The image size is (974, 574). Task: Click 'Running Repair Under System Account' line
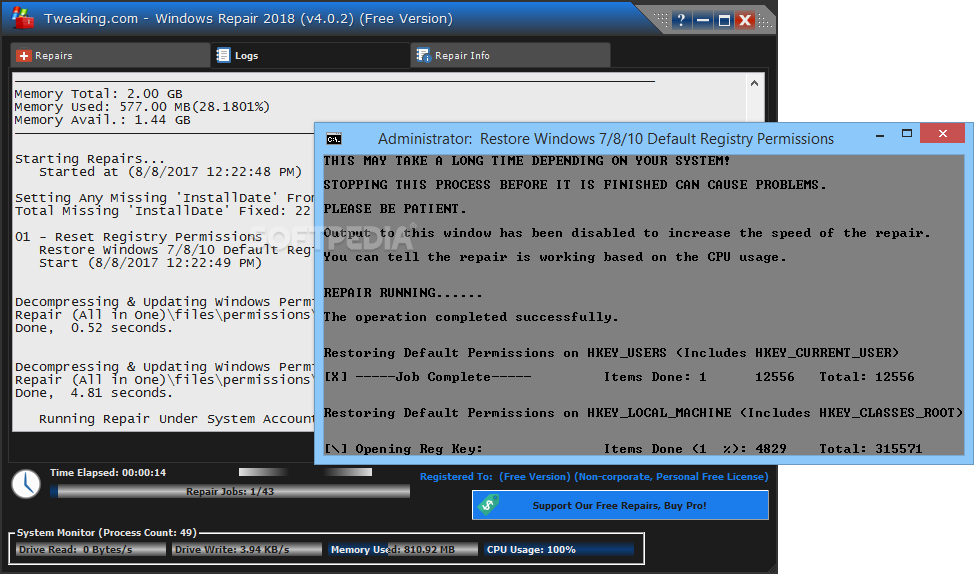tap(176, 419)
